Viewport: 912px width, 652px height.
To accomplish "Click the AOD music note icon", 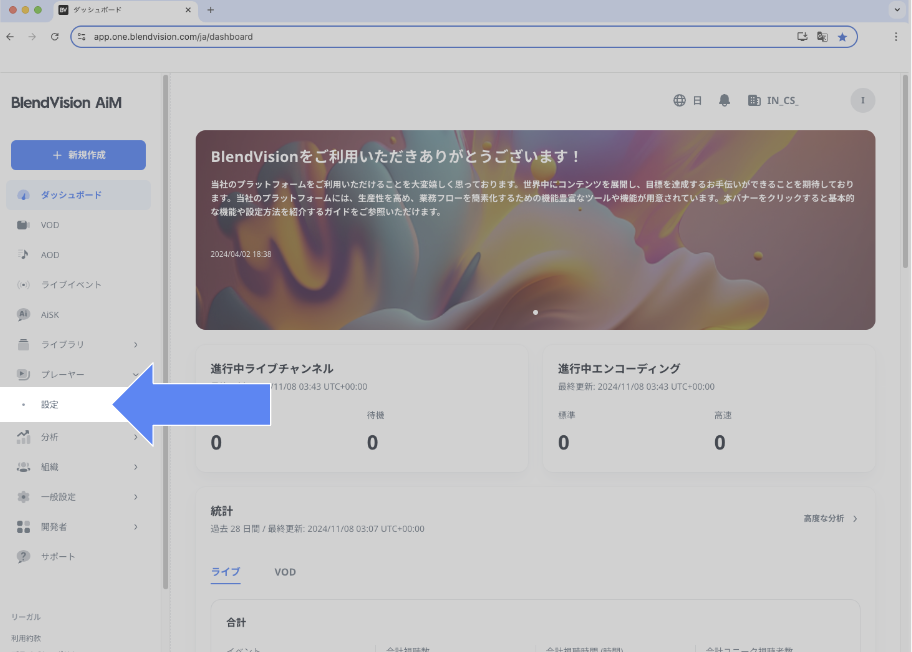I will pyautogui.click(x=23, y=255).
